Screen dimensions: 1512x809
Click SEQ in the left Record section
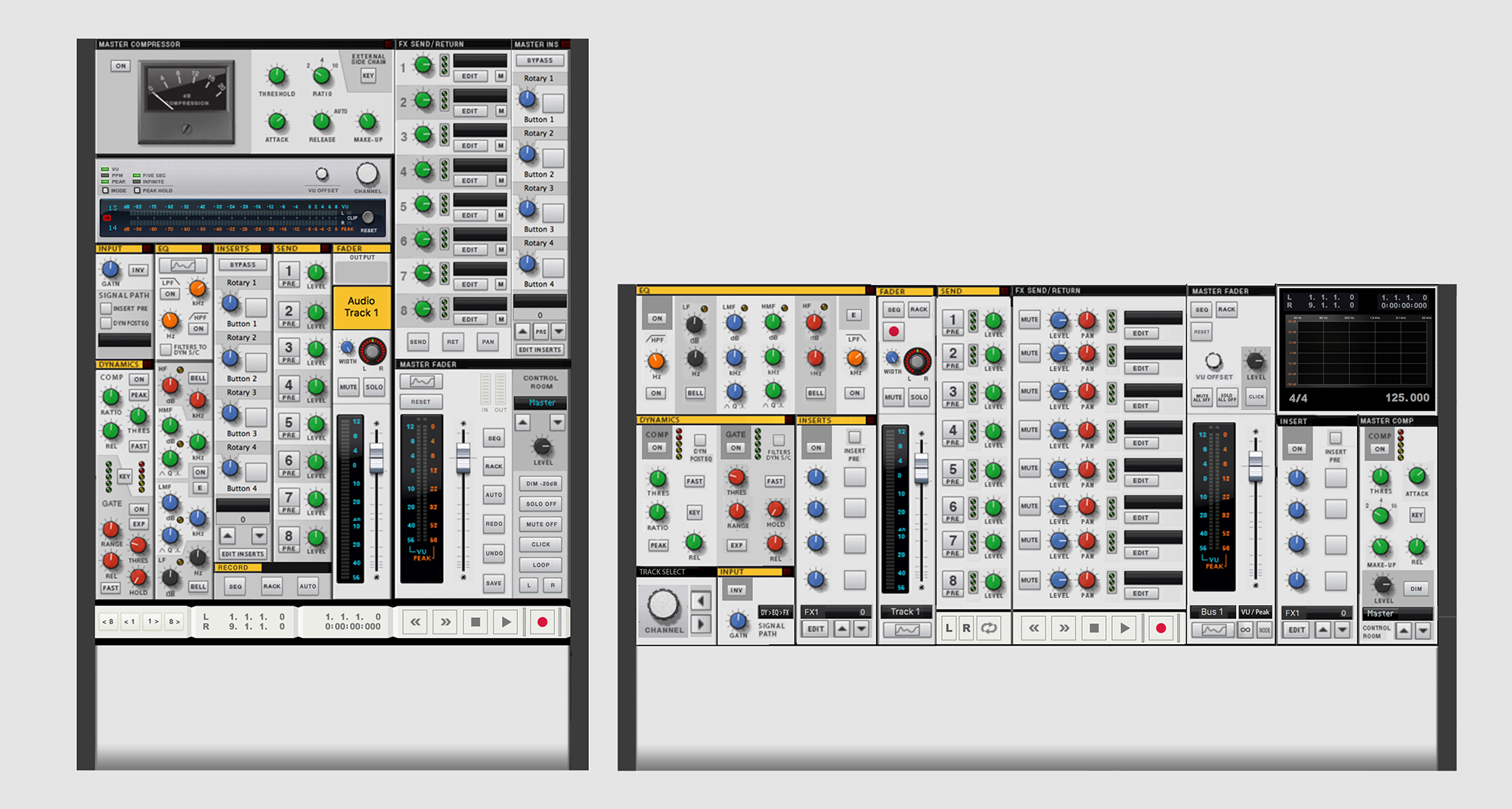[236, 586]
